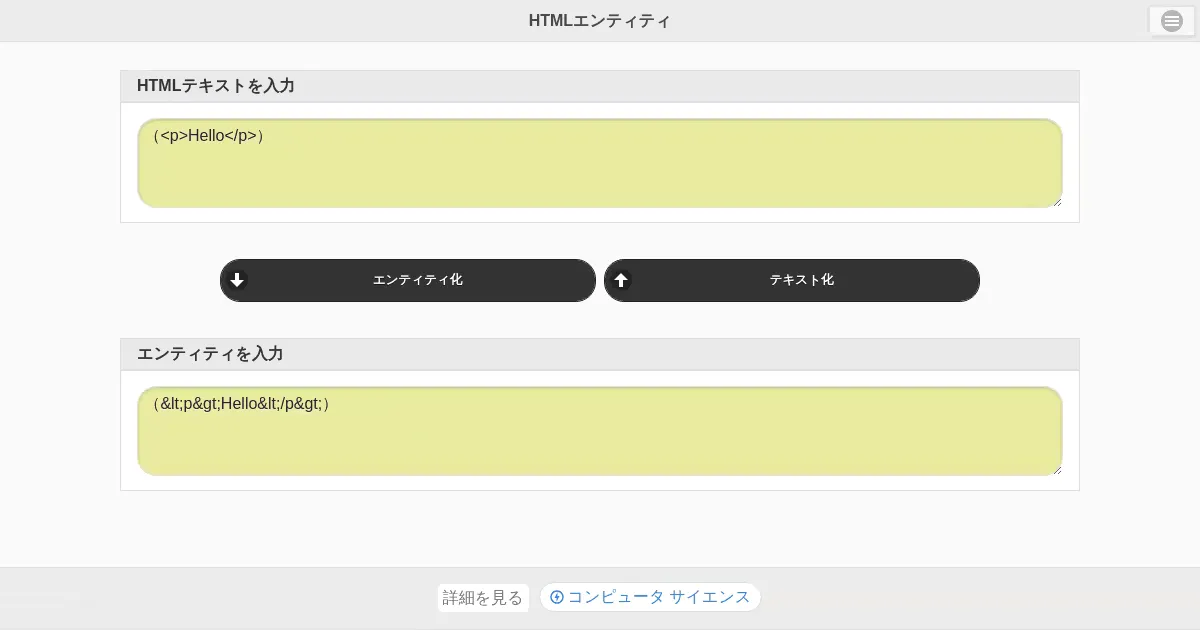Click the circled arrow icon beside コンピュータ サイエンス
This screenshot has height=630, width=1200.
coord(557,597)
